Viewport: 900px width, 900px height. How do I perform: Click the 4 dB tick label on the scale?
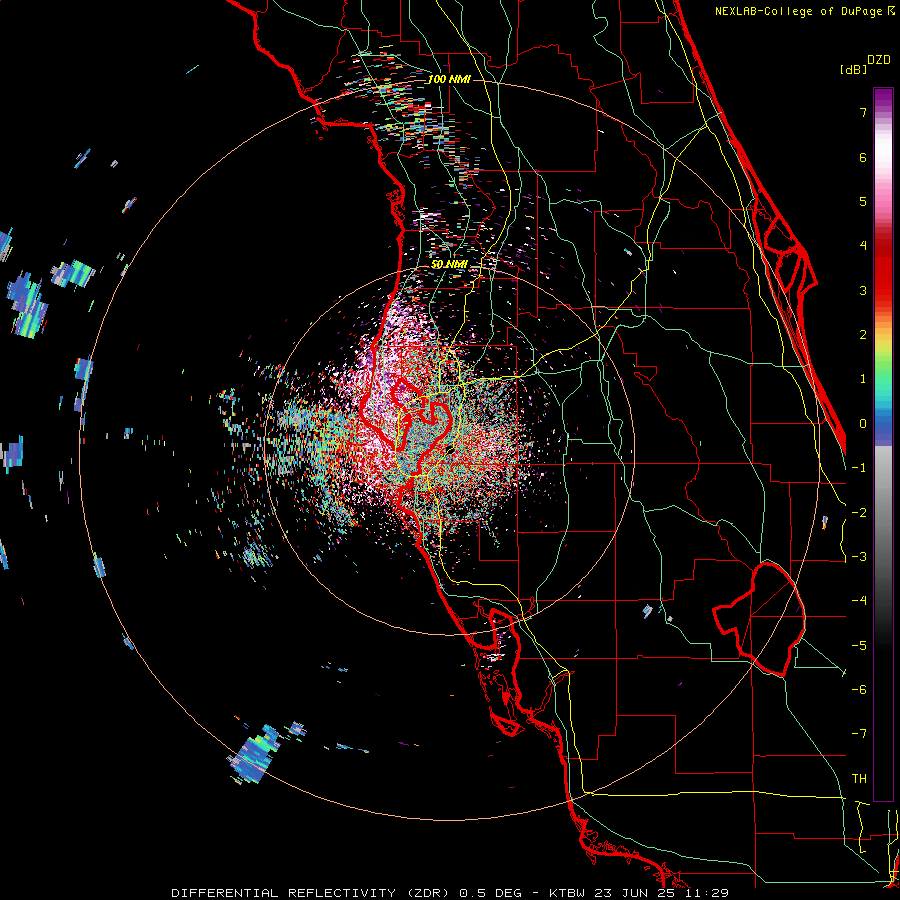click(x=863, y=246)
